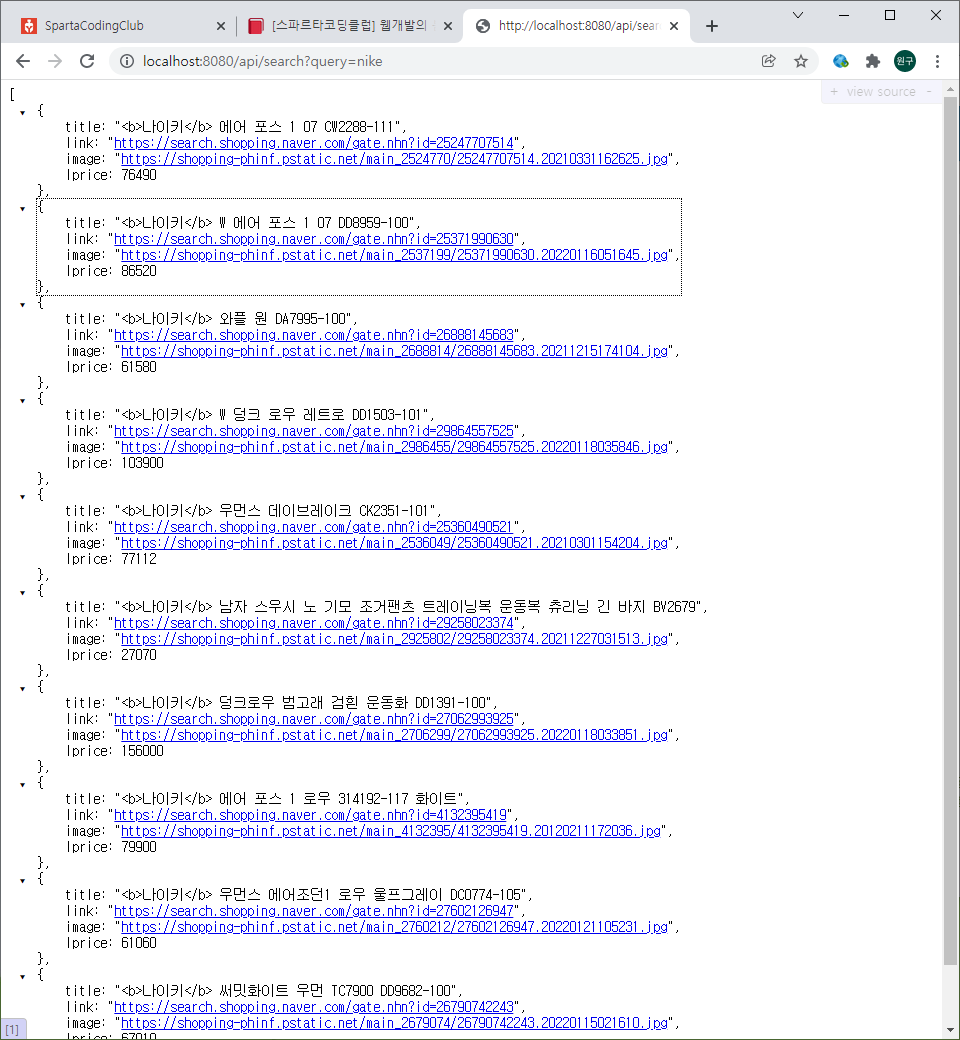
Task: Click the vertical scrollbar thumb
Action: [950, 531]
